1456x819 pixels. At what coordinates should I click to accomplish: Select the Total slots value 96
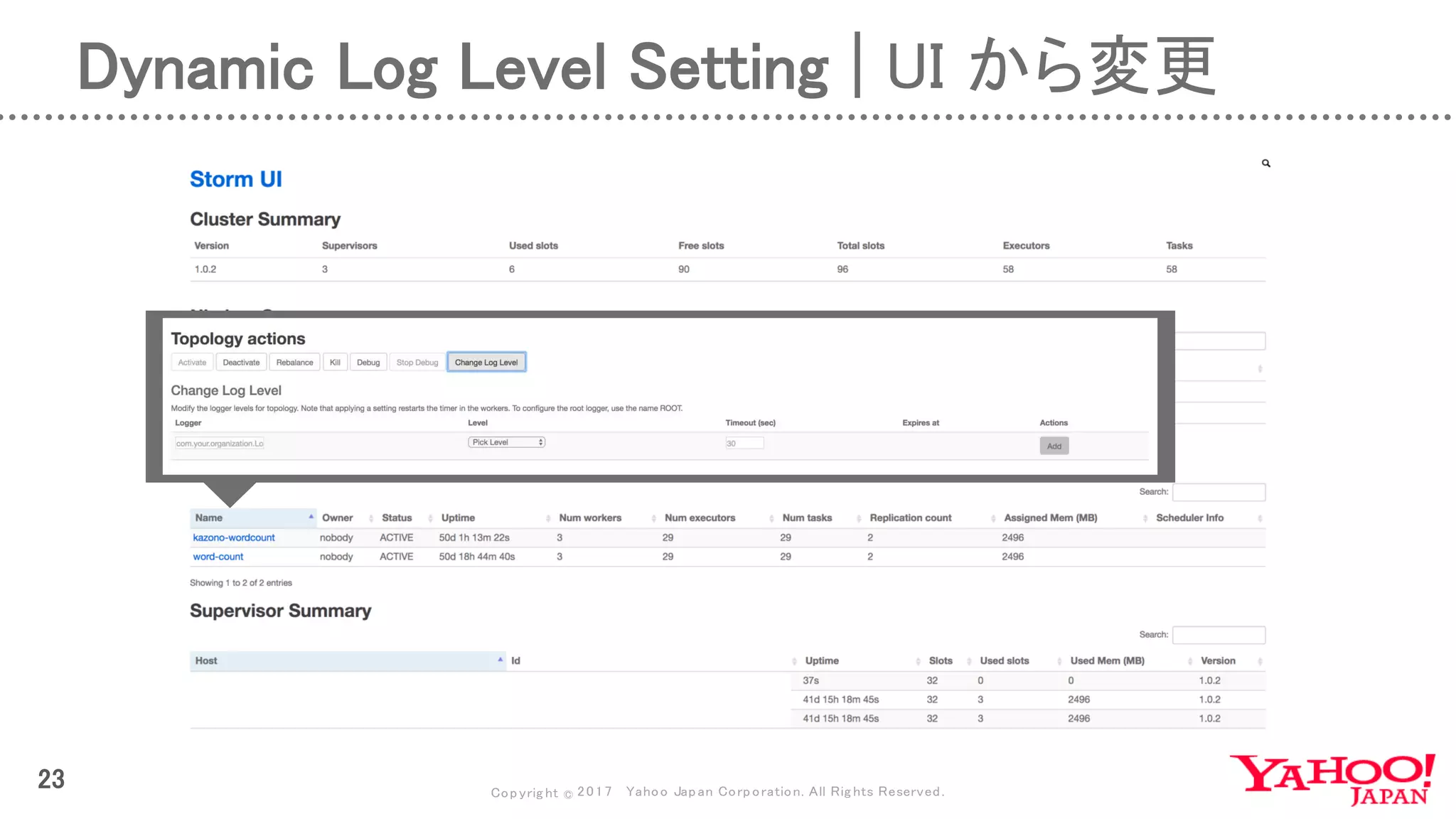842,269
